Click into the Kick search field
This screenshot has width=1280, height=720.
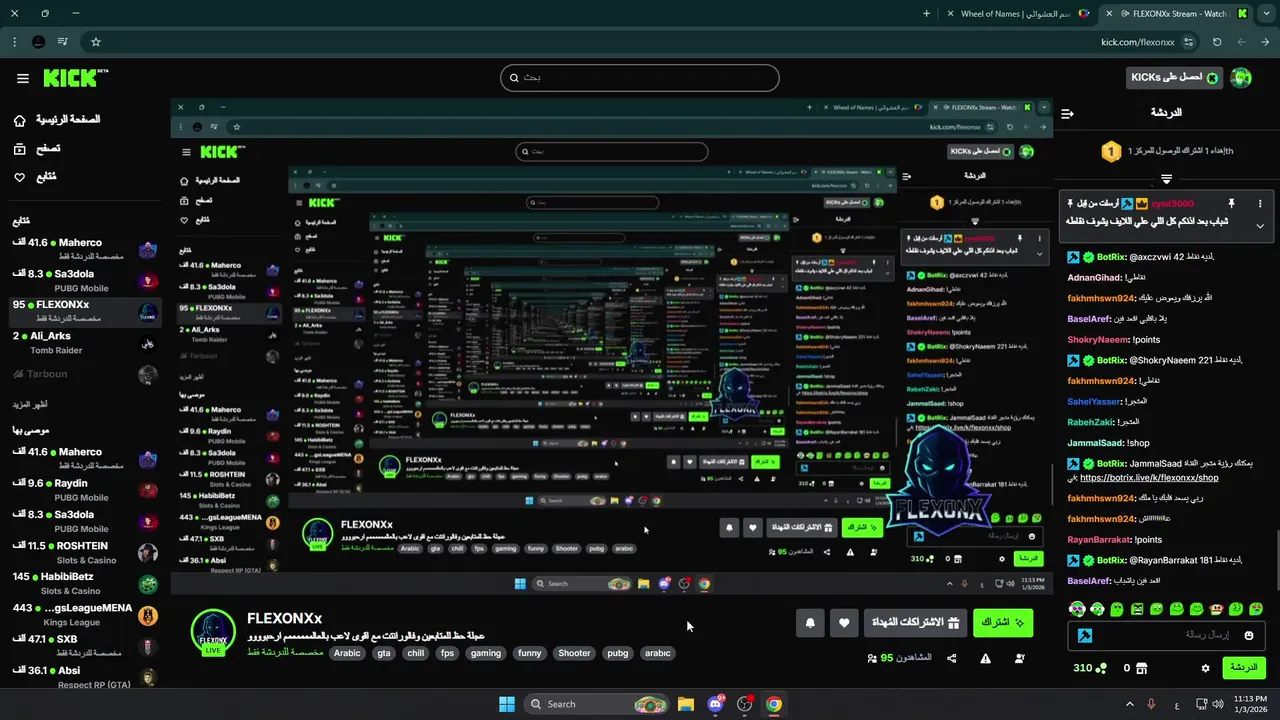(x=640, y=78)
